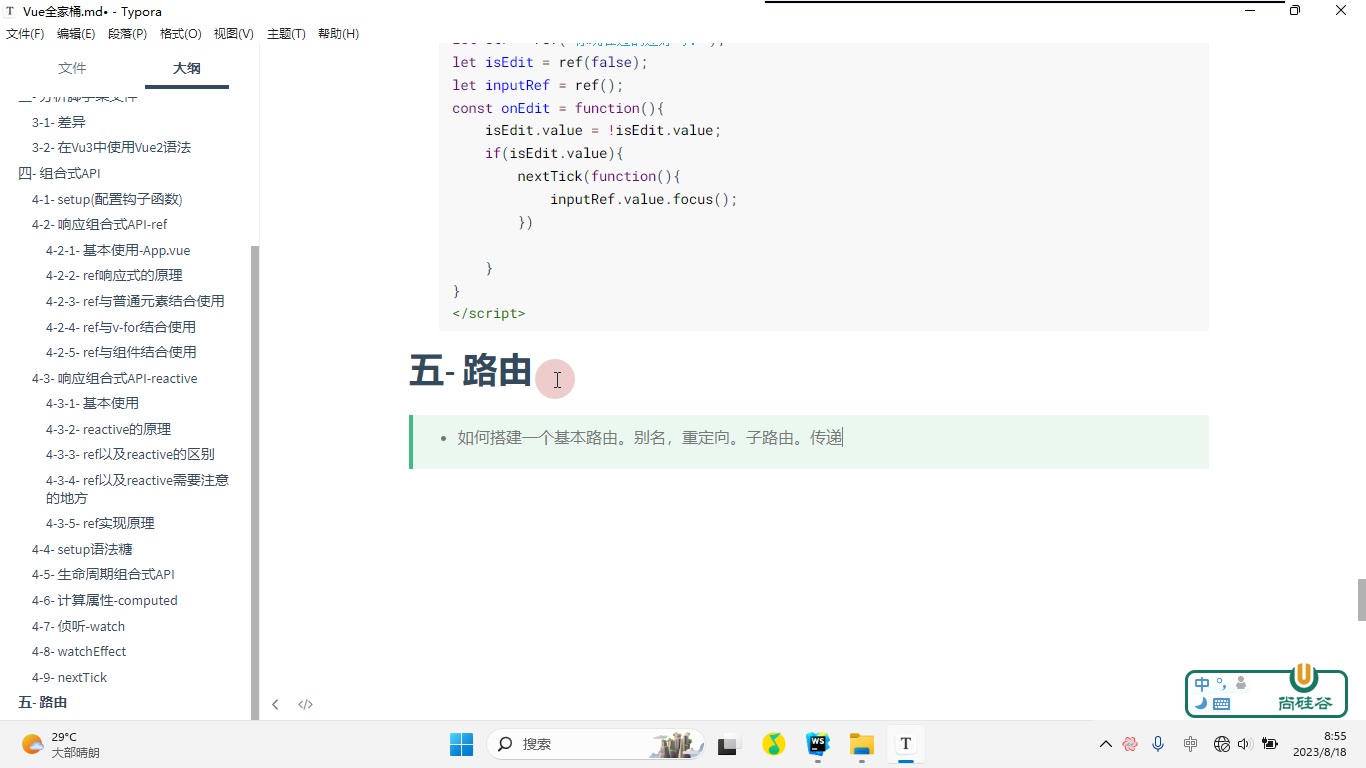The image size is (1366, 768).
Task: Open the 主题(T) menu
Action: pyautogui.click(x=286, y=34)
